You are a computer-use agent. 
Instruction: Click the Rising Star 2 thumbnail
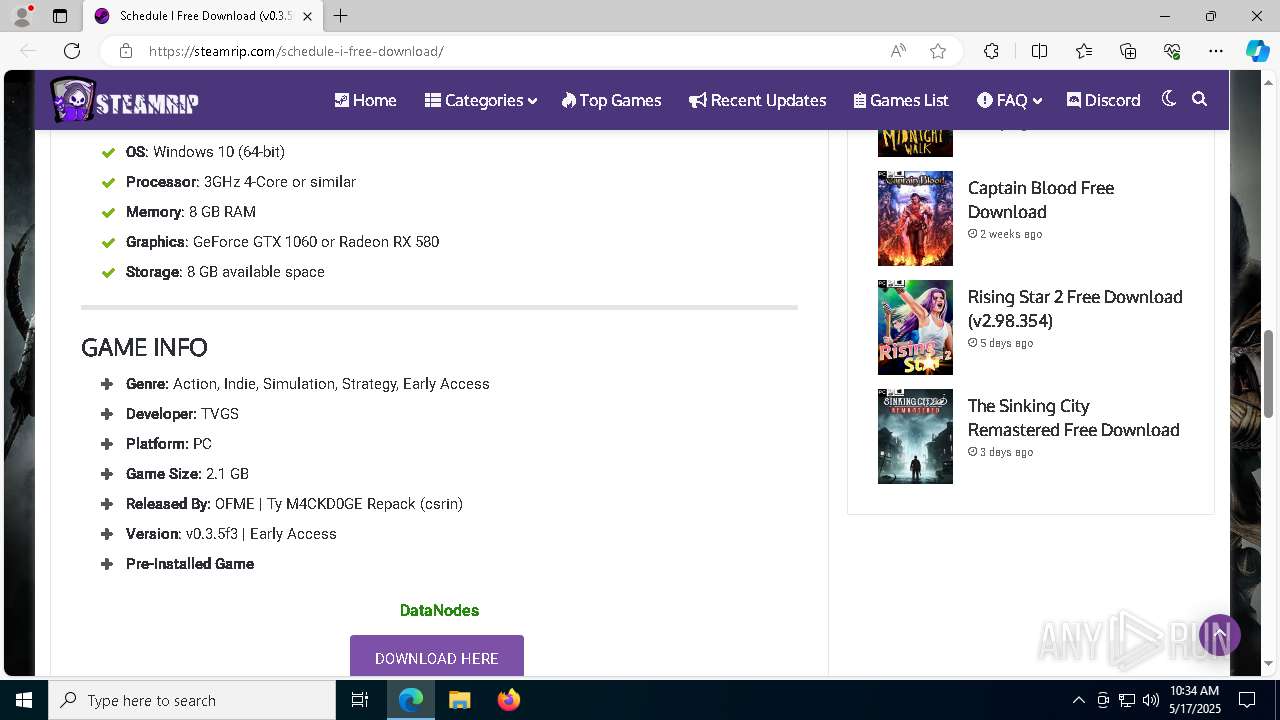915,327
